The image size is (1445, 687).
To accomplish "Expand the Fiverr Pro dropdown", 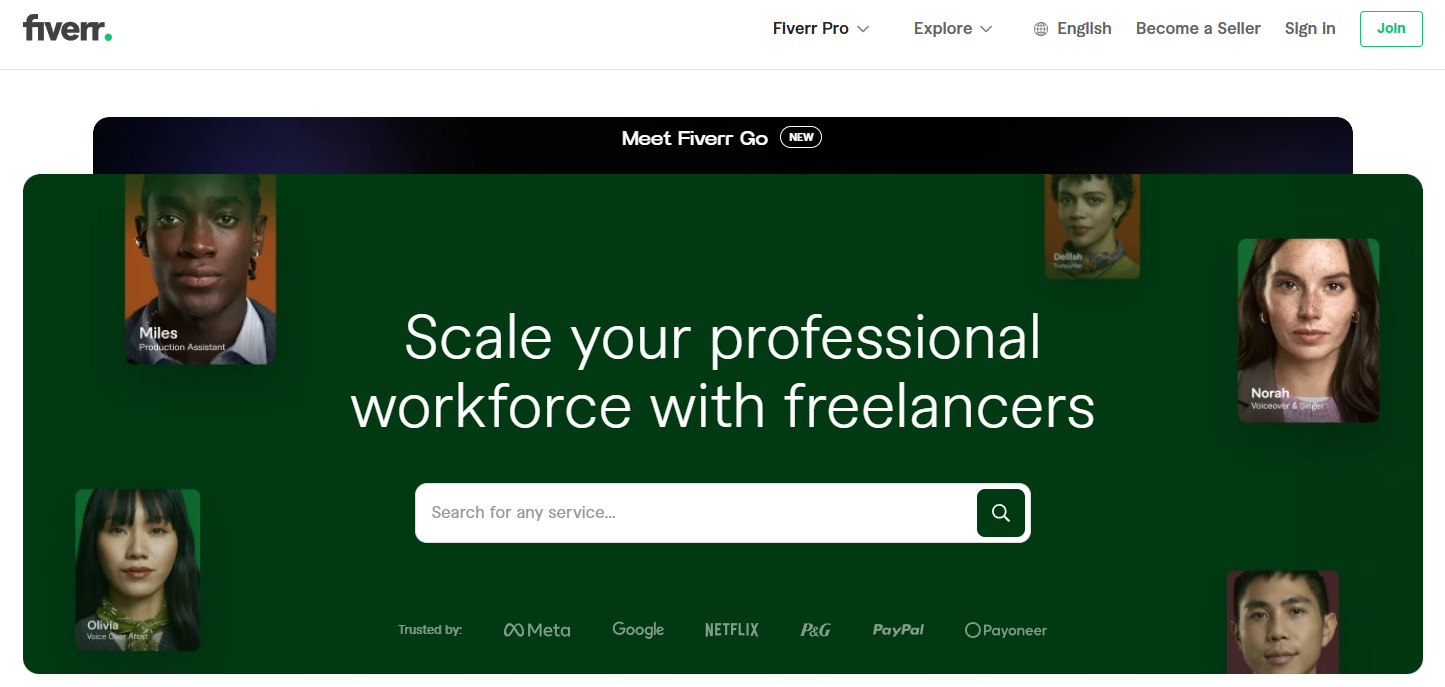I will 821,29.
